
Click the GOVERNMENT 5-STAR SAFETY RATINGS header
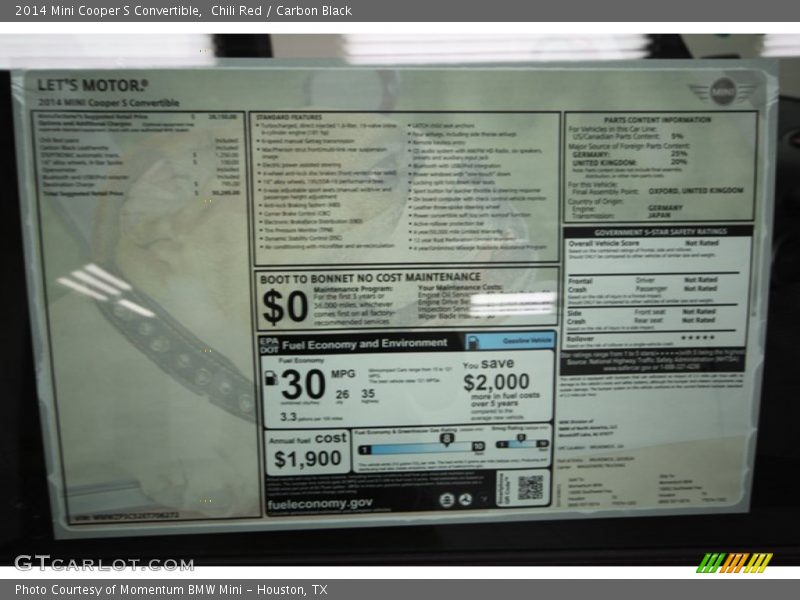[x=660, y=232]
